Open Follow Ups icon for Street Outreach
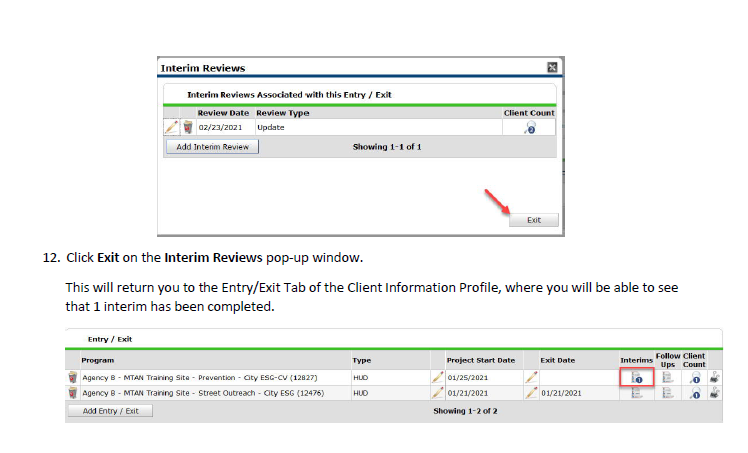Viewport: 748px width, 453px height. click(x=667, y=394)
